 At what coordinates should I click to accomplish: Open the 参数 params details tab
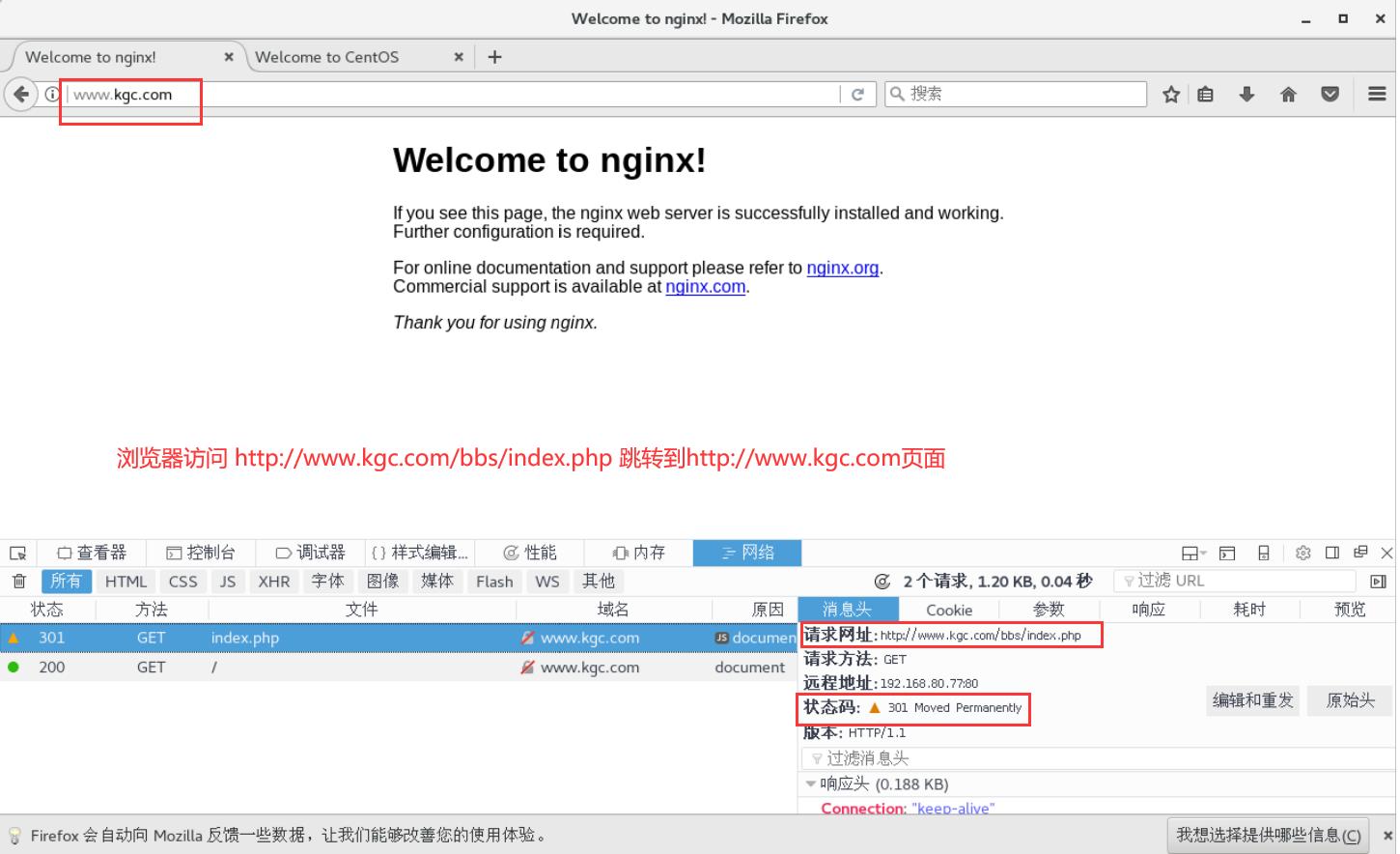click(1049, 610)
